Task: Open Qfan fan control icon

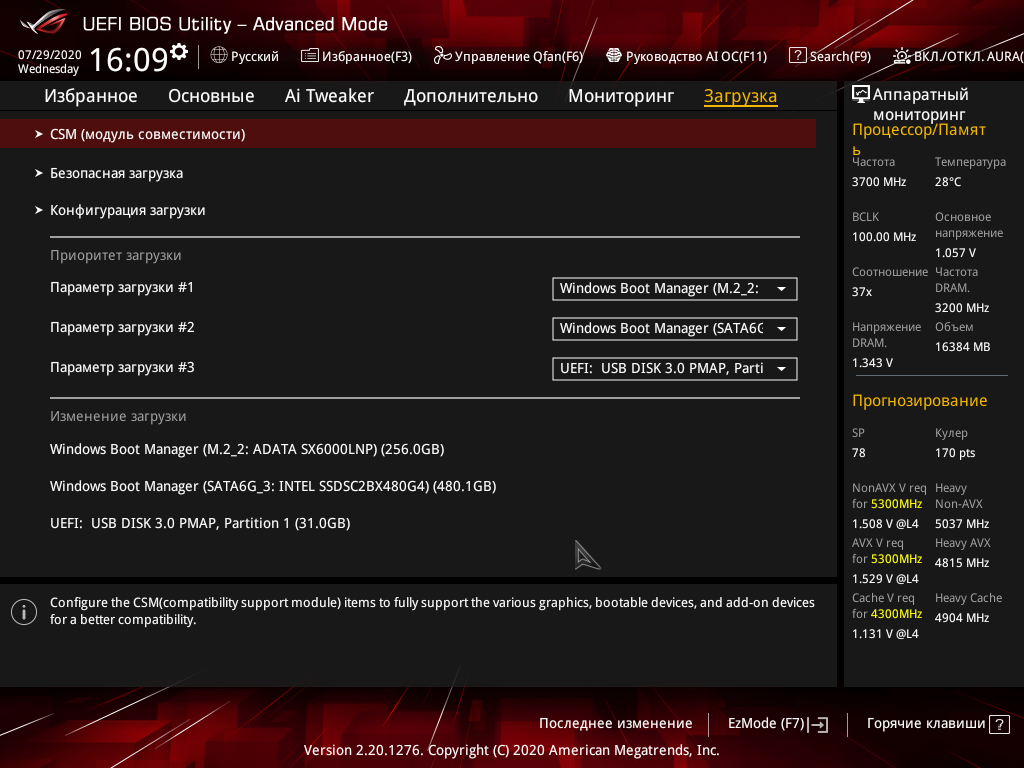Action: pos(442,56)
